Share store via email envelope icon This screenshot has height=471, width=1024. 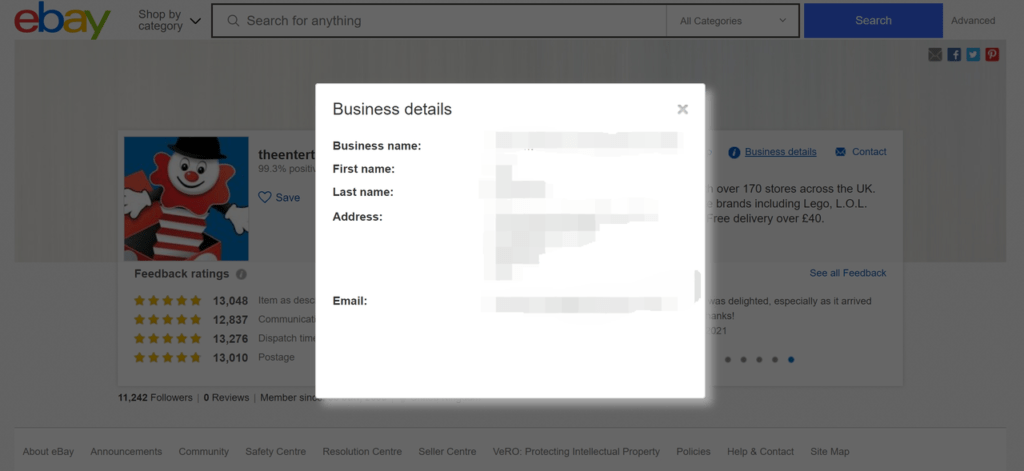935,55
